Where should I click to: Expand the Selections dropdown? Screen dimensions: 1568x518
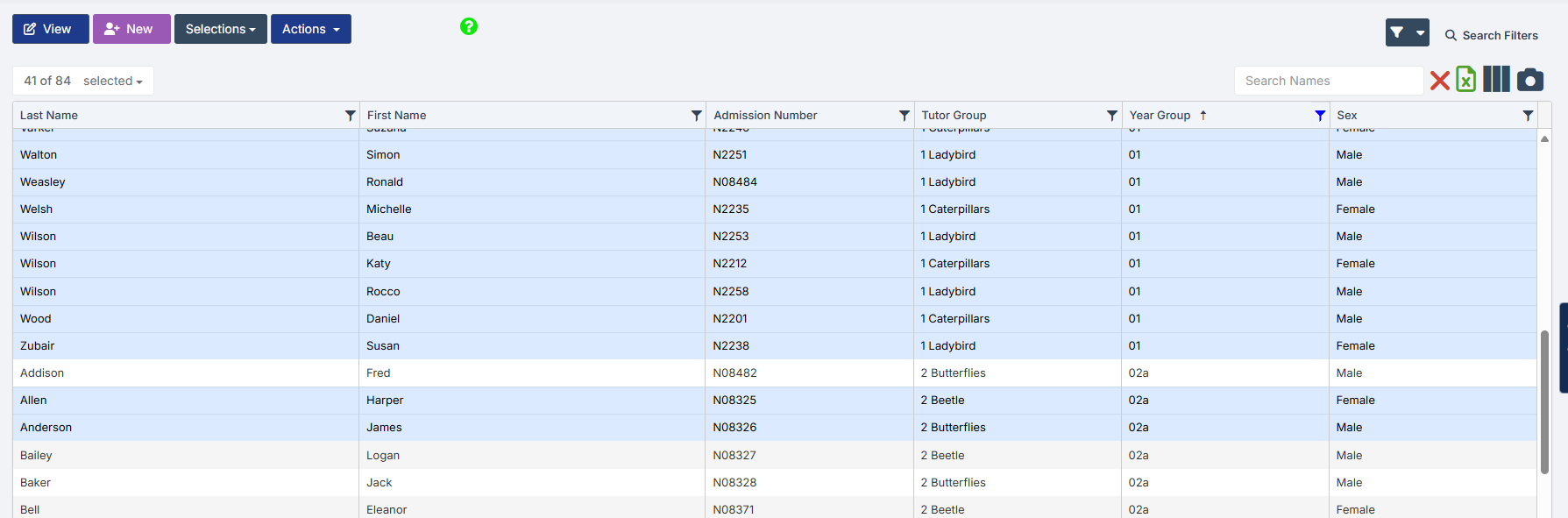220,29
